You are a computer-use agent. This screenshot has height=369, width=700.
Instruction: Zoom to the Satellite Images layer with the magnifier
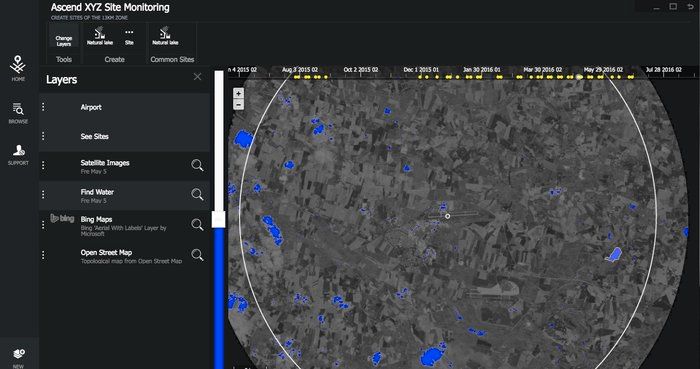point(197,166)
